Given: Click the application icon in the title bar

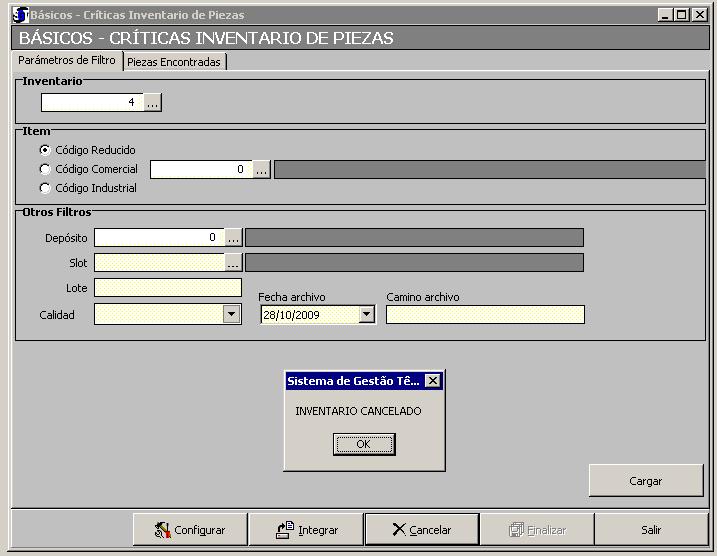Looking at the screenshot, I should (20, 15).
